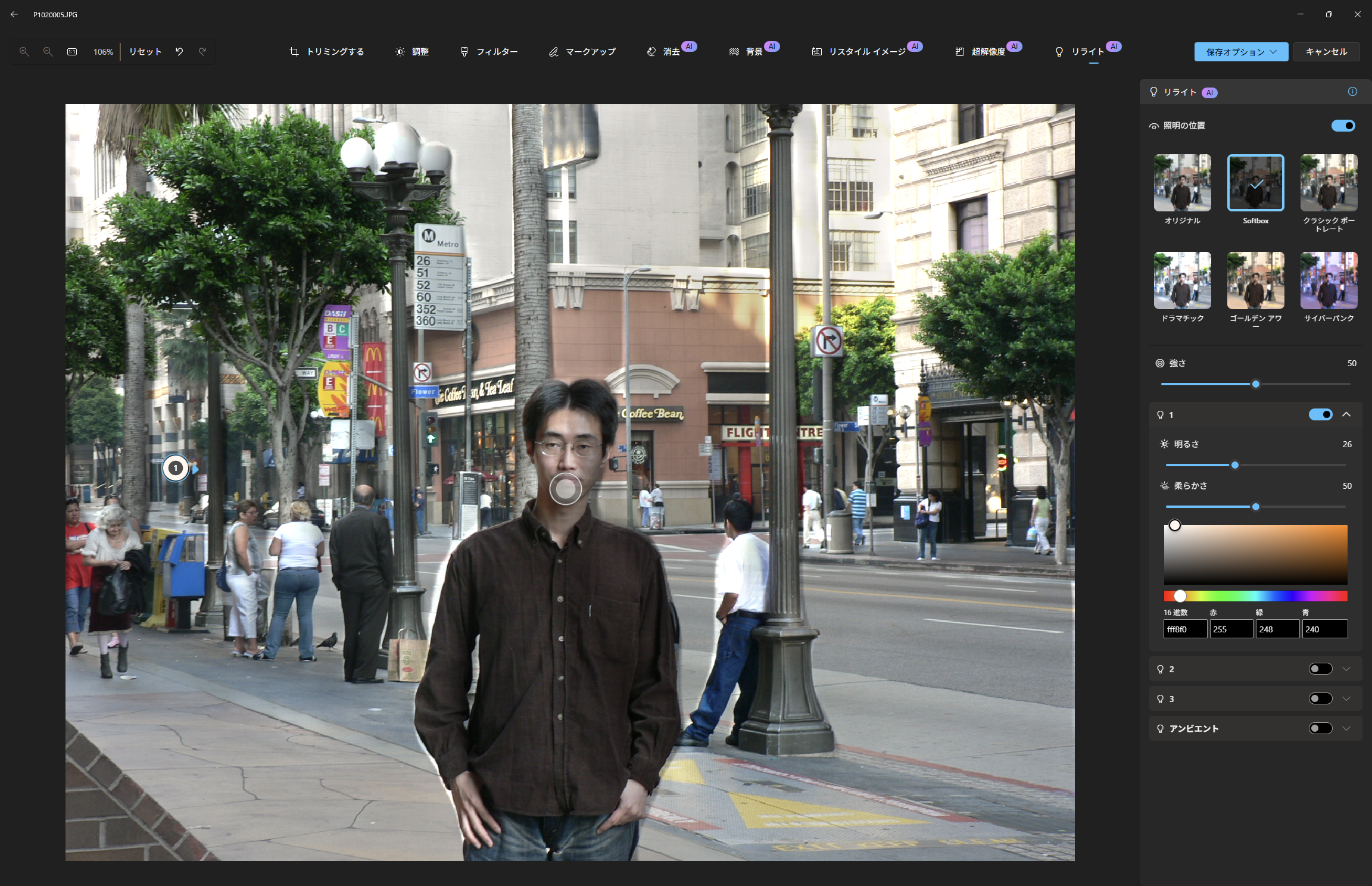This screenshot has width=1372, height=886.
Task: Open 保存オプション dropdown
Action: 1241,52
